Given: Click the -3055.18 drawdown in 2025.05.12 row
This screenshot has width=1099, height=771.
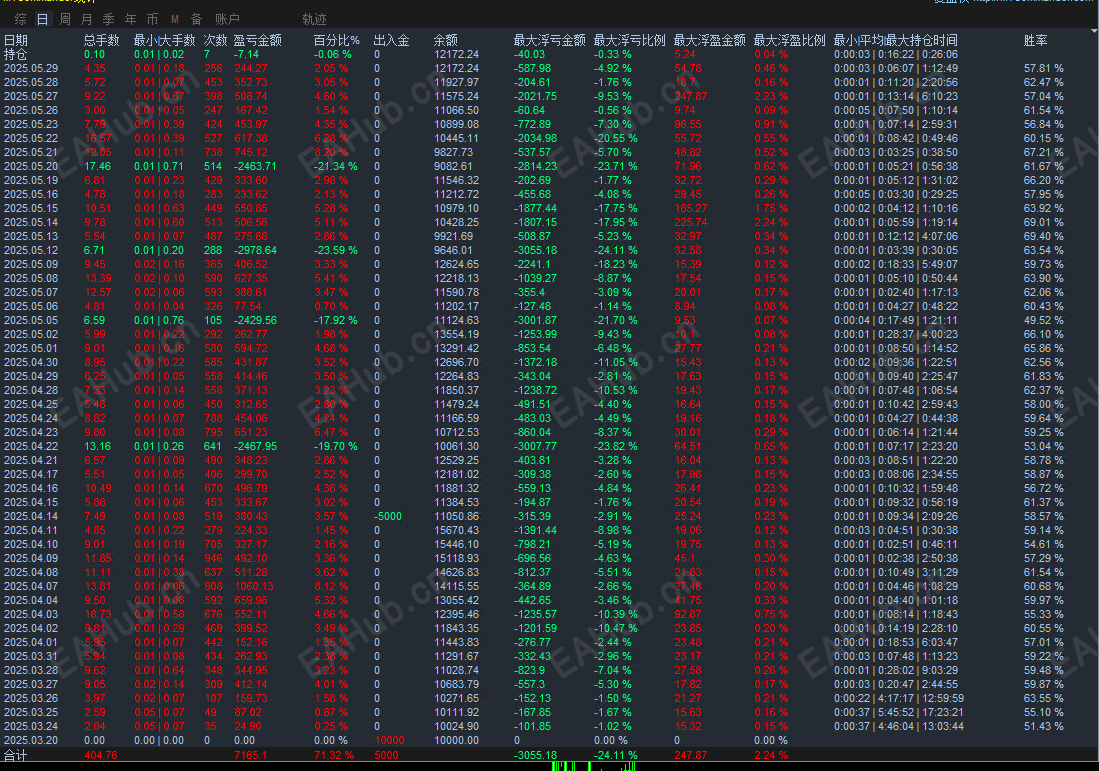Looking at the screenshot, I should (535, 251).
